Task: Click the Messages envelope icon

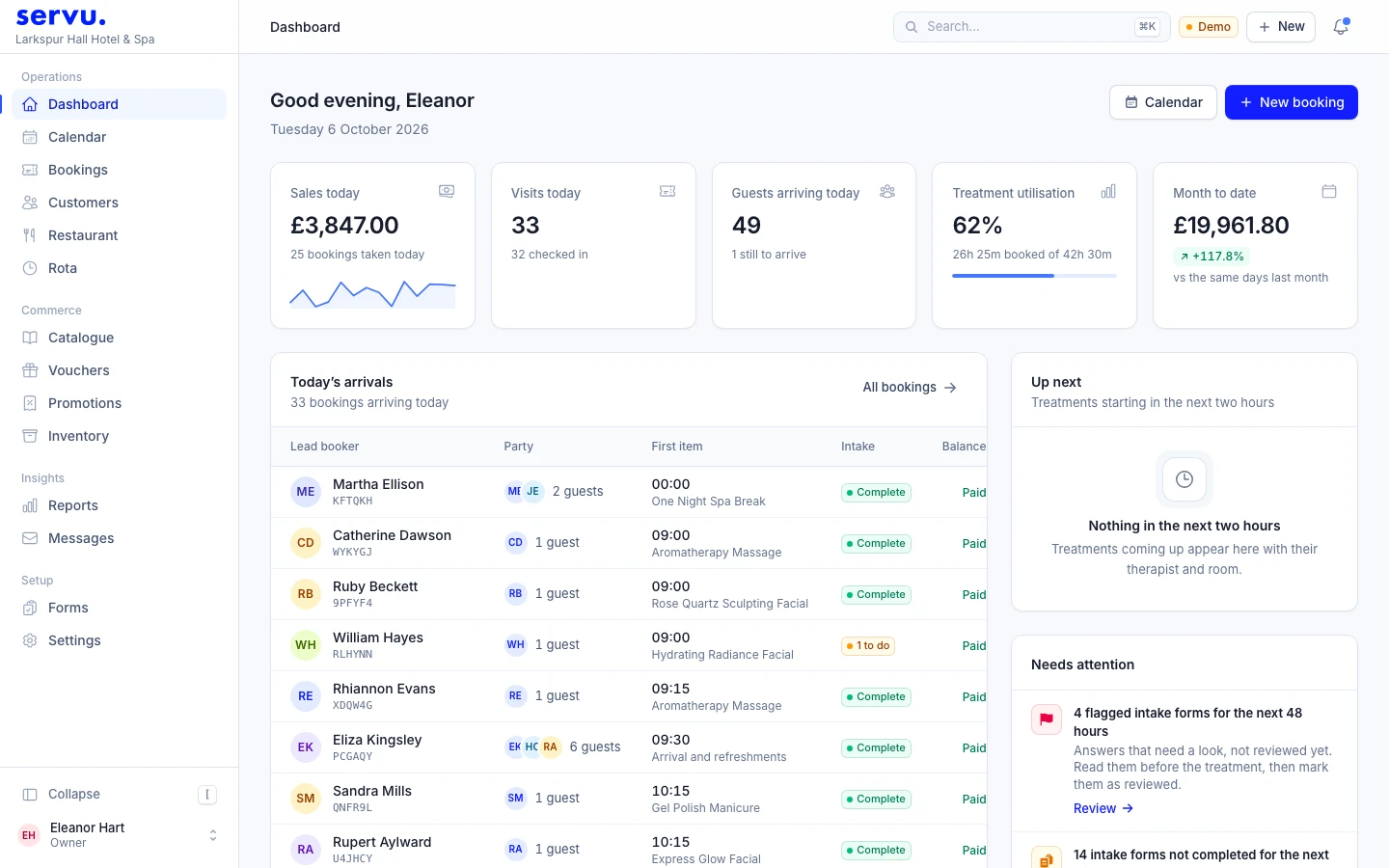Action: pos(30,538)
